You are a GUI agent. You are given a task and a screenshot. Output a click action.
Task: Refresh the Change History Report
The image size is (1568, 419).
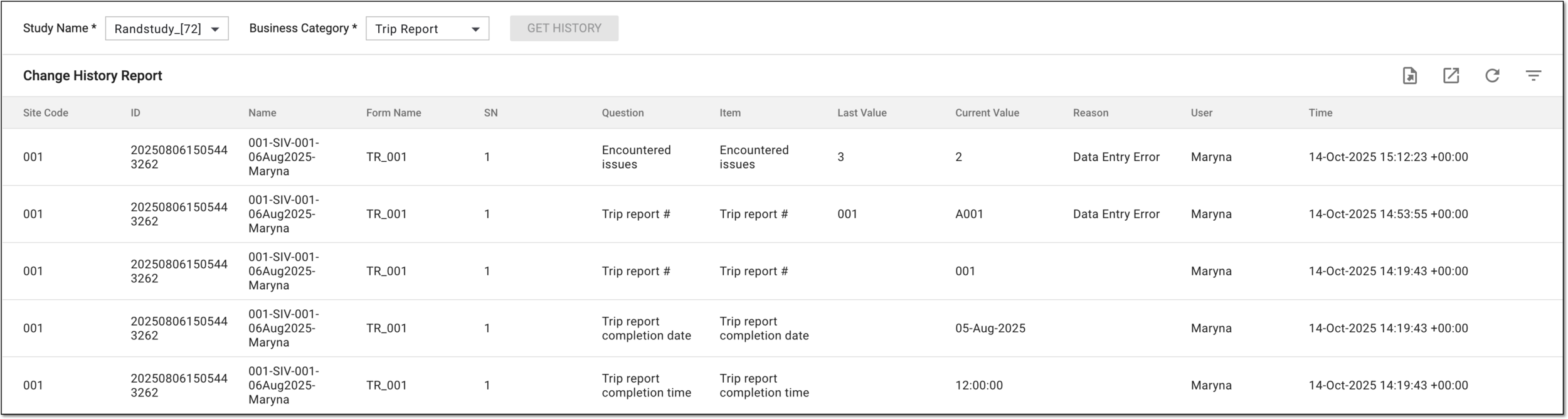click(x=1492, y=76)
